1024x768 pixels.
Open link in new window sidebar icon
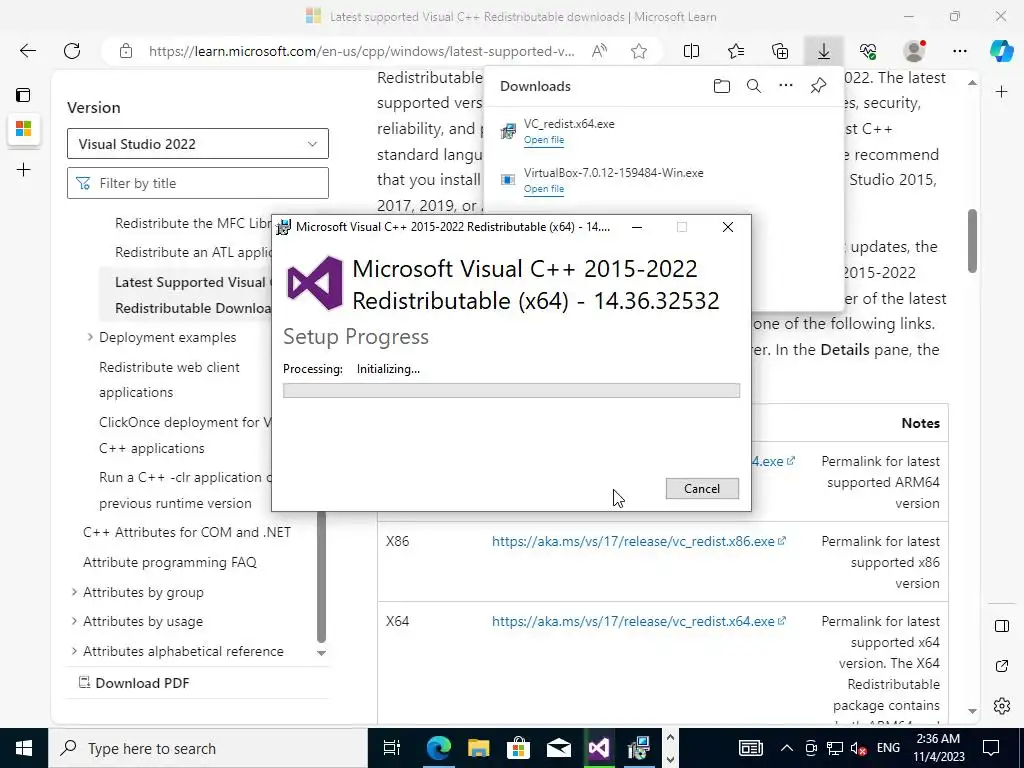click(1002, 666)
